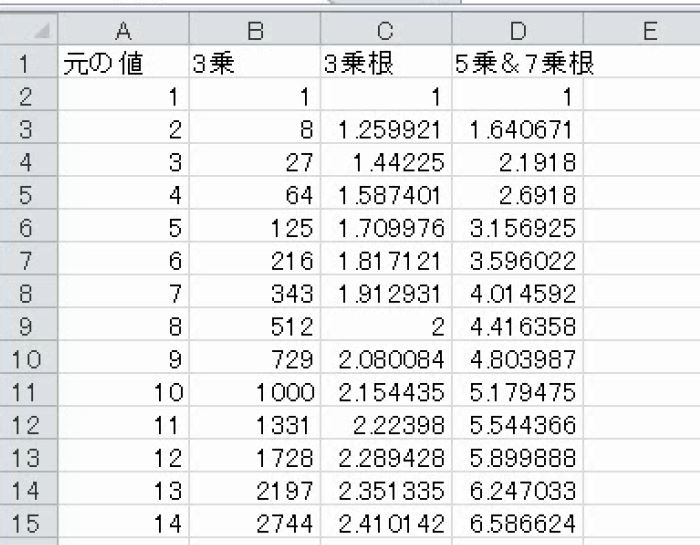Select cell containing 1.709976
This screenshot has height=545, width=700.
386,225
